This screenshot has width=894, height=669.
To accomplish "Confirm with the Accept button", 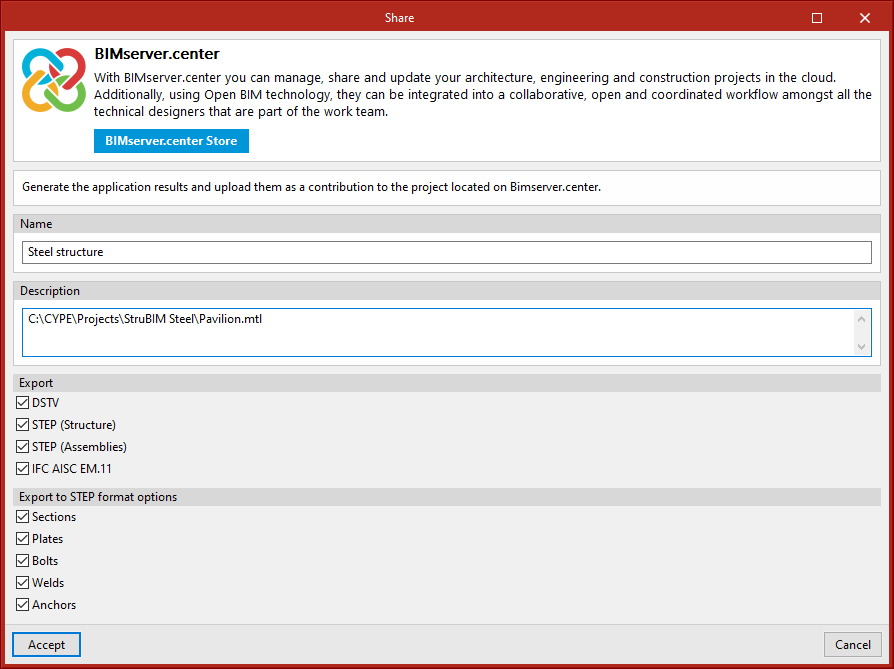I will [46, 644].
